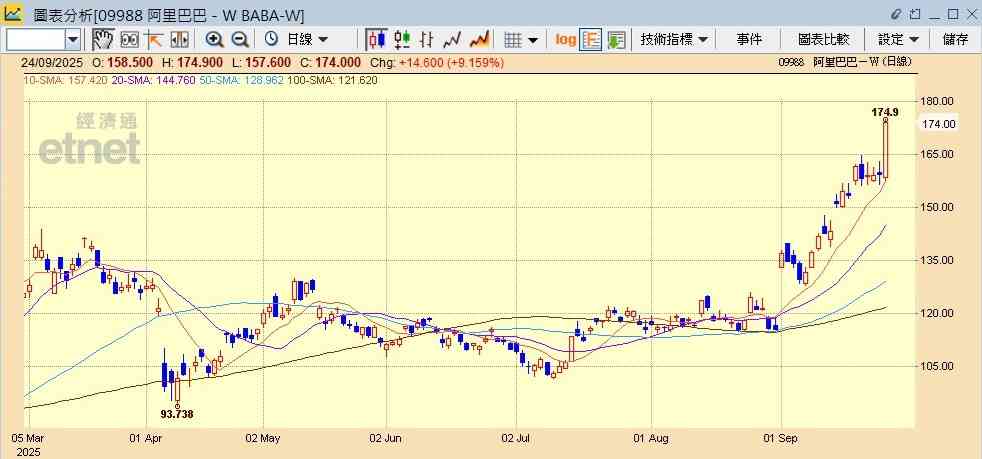This screenshot has width=982, height=459.
Task: Zoom in on the chart
Action: tap(214, 39)
